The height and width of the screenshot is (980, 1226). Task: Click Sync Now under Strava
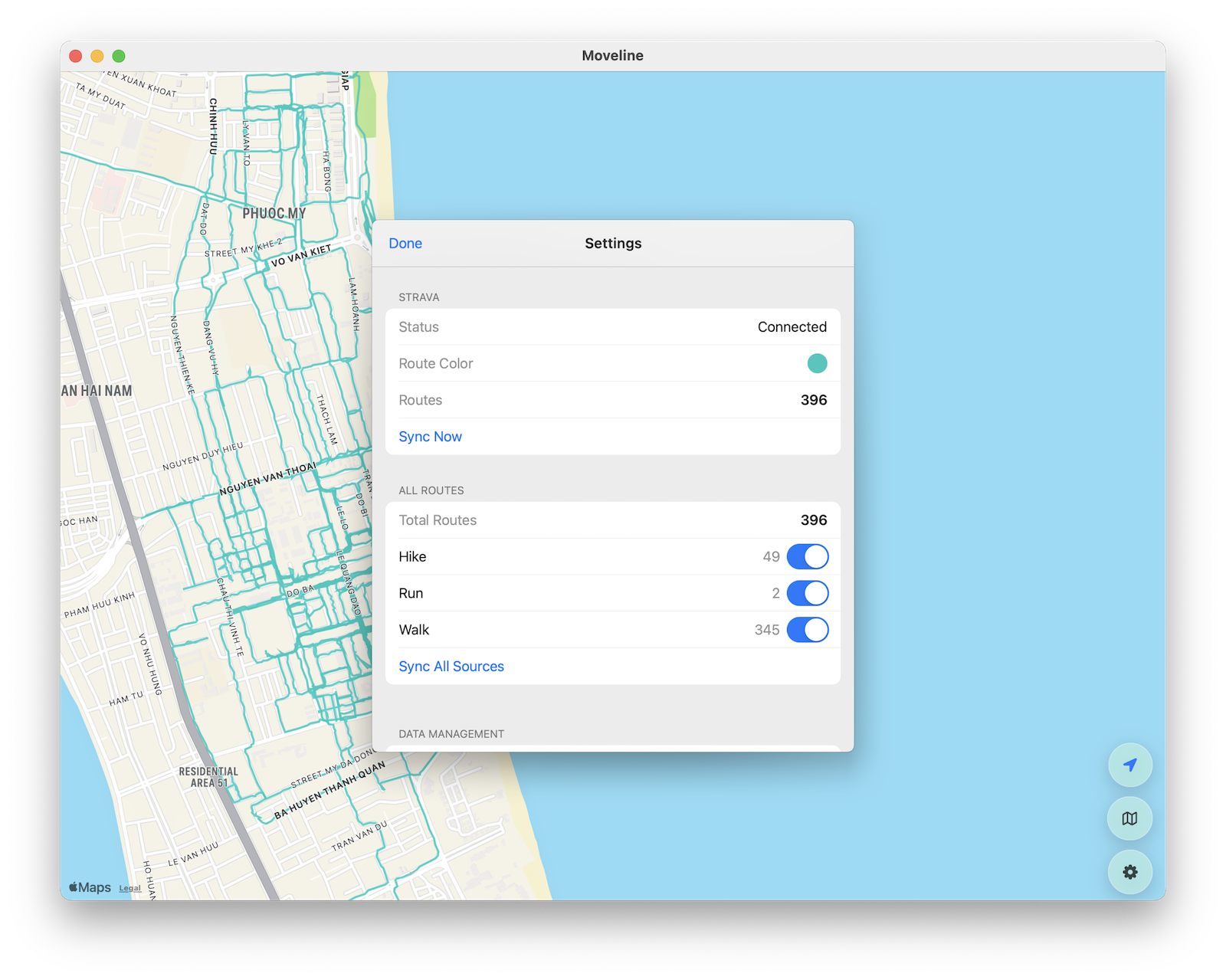pos(430,437)
